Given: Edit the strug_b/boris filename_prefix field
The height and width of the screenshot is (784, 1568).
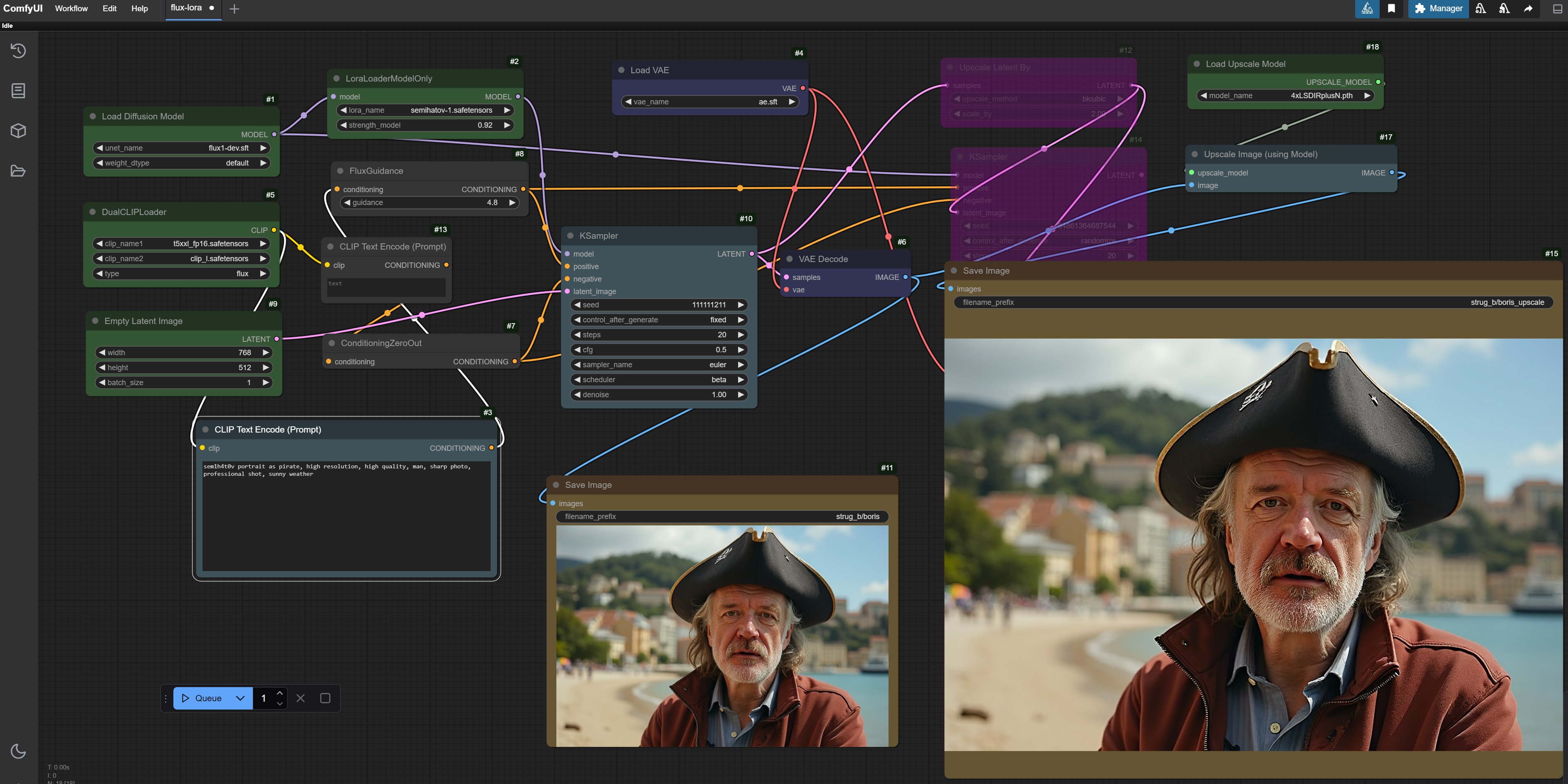Looking at the screenshot, I should click(x=722, y=517).
